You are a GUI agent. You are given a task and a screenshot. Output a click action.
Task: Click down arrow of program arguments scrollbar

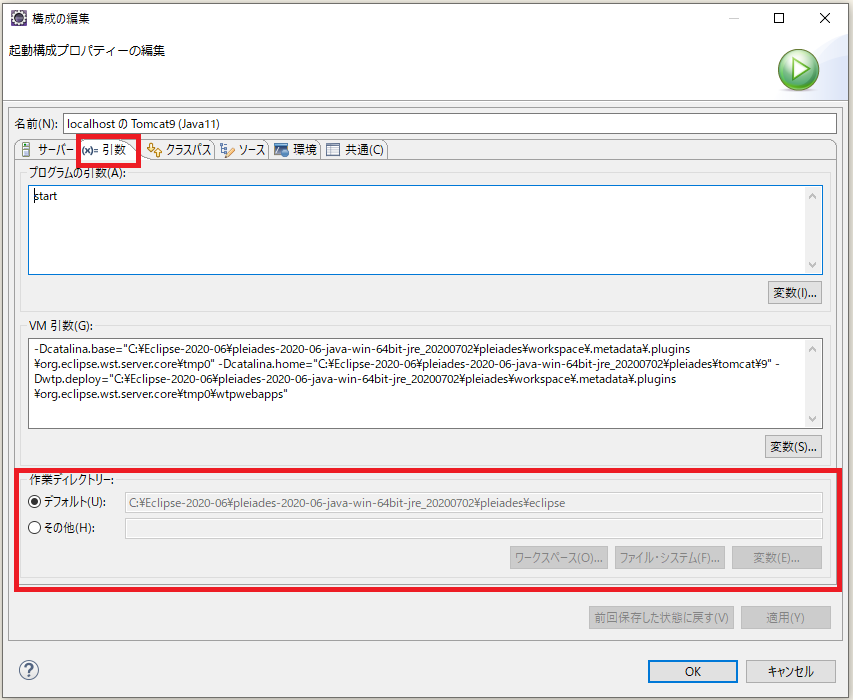click(x=813, y=265)
